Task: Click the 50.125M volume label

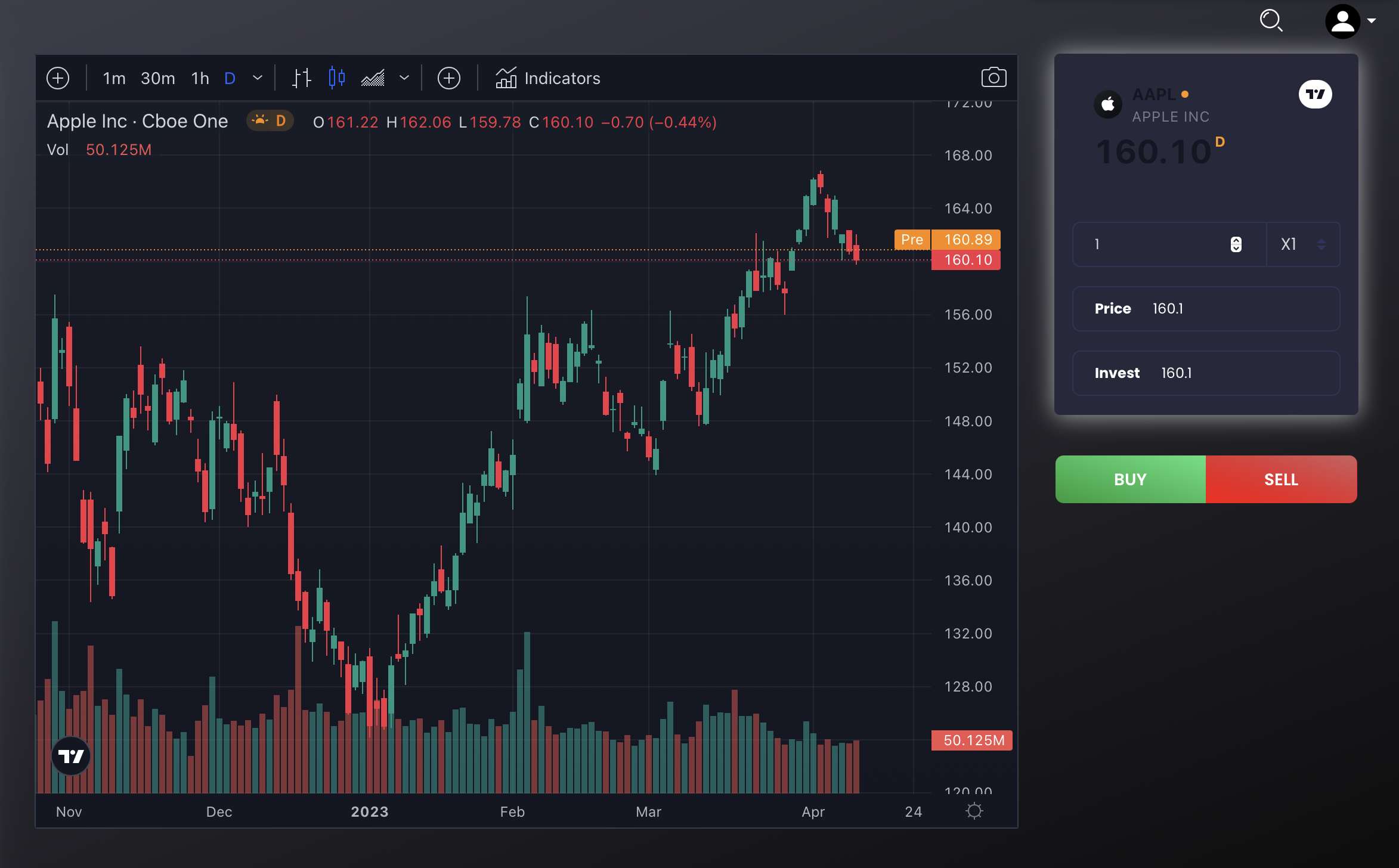Action: (x=972, y=740)
